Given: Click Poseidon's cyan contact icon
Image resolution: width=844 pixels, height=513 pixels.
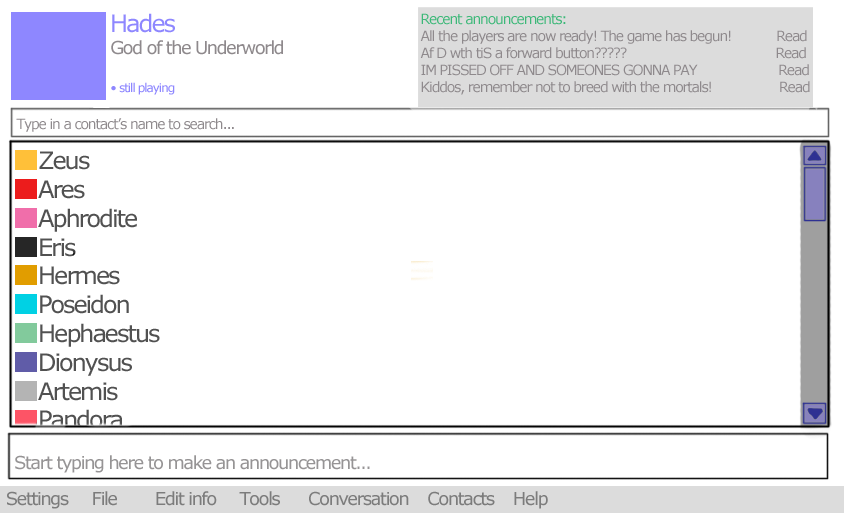Looking at the screenshot, I should tap(26, 304).
